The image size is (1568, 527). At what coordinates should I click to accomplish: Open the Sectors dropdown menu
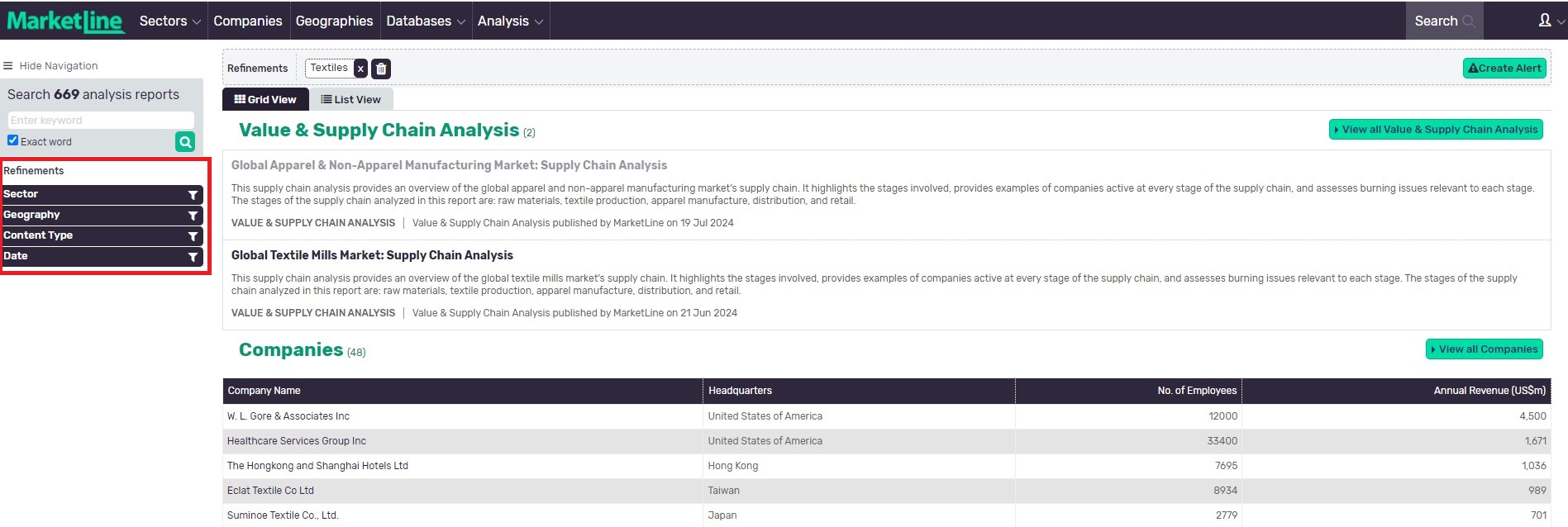coord(169,21)
